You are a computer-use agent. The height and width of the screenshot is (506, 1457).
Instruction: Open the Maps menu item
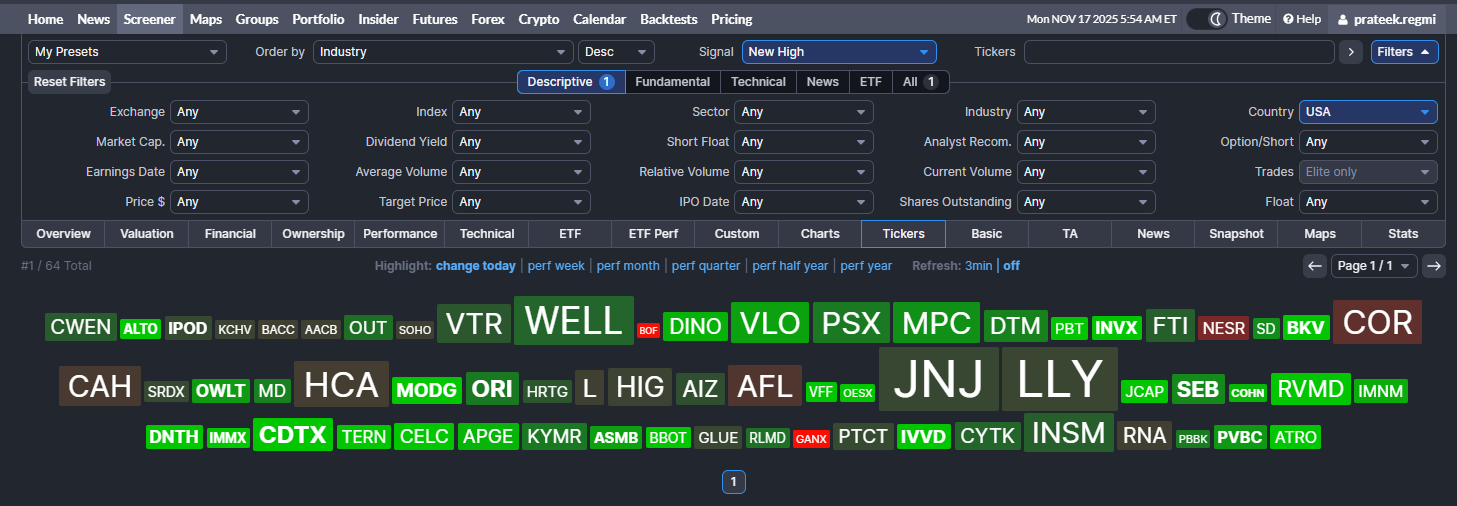click(206, 19)
